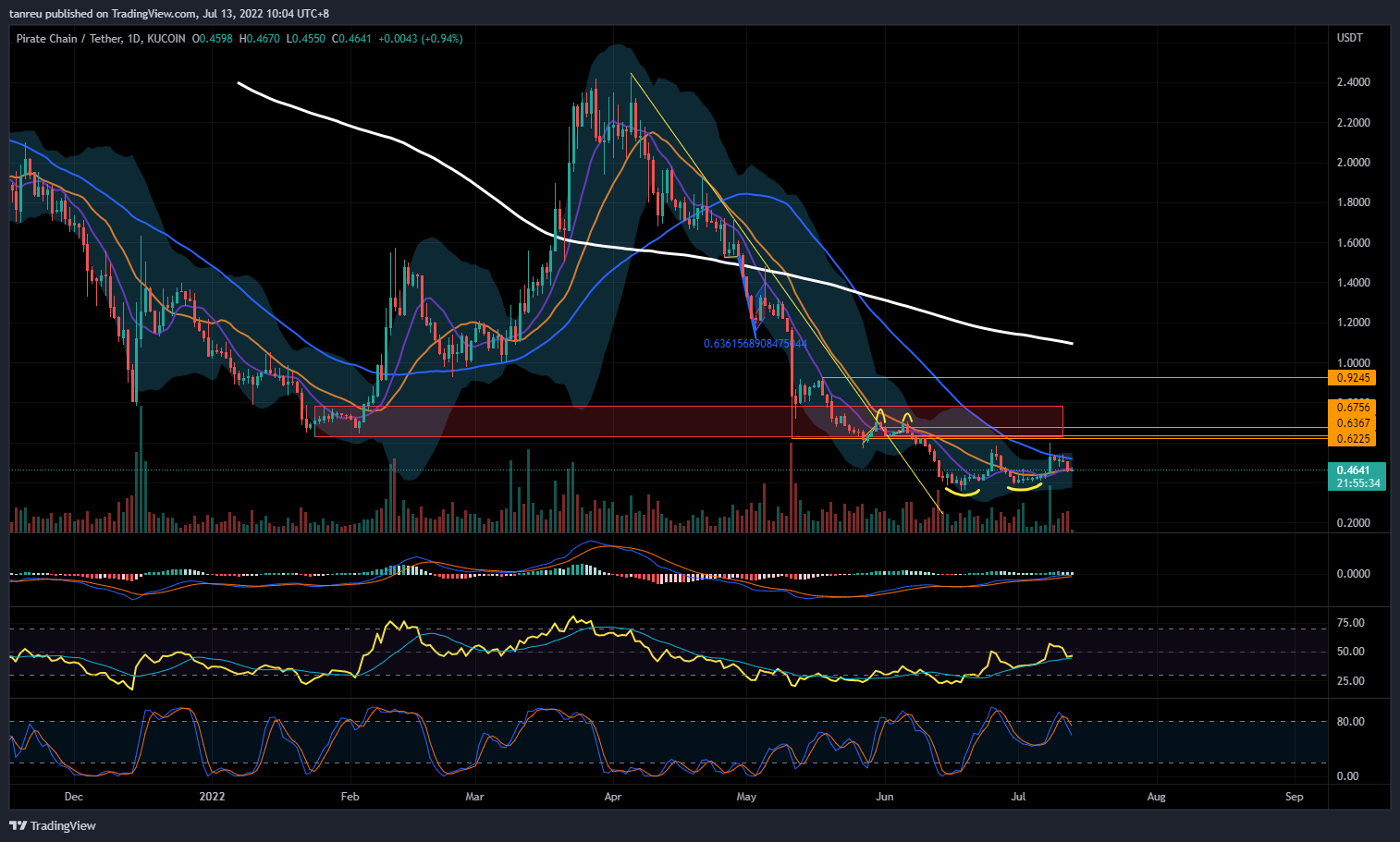Select the orange 0.6756 price level tag
1400x842 pixels.
click(x=1352, y=408)
